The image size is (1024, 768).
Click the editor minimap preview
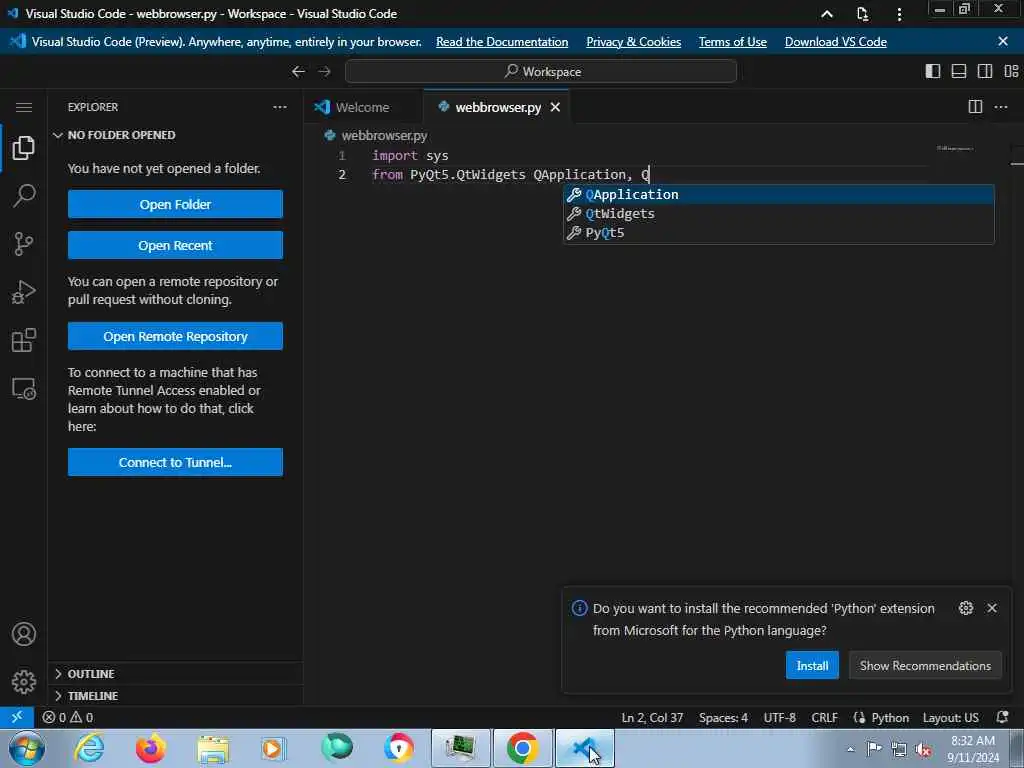click(955, 148)
